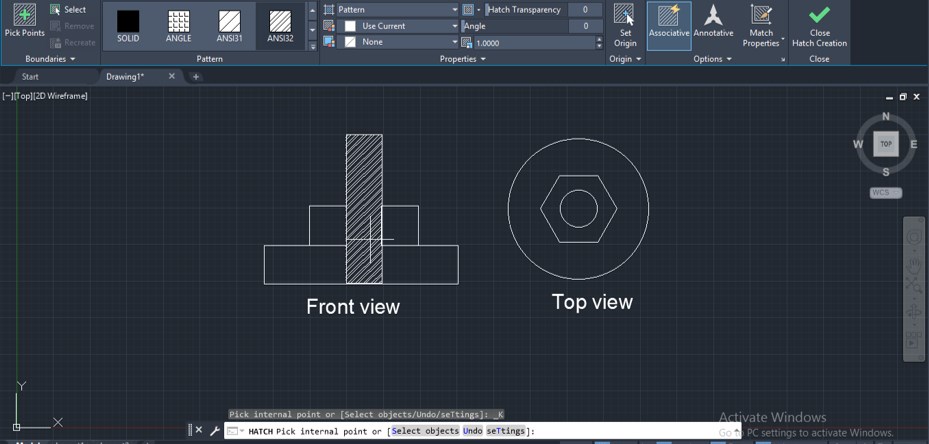Viewport: 929px width, 444px height.
Task: Click the TOP face of the ViewCube
Action: (x=886, y=144)
